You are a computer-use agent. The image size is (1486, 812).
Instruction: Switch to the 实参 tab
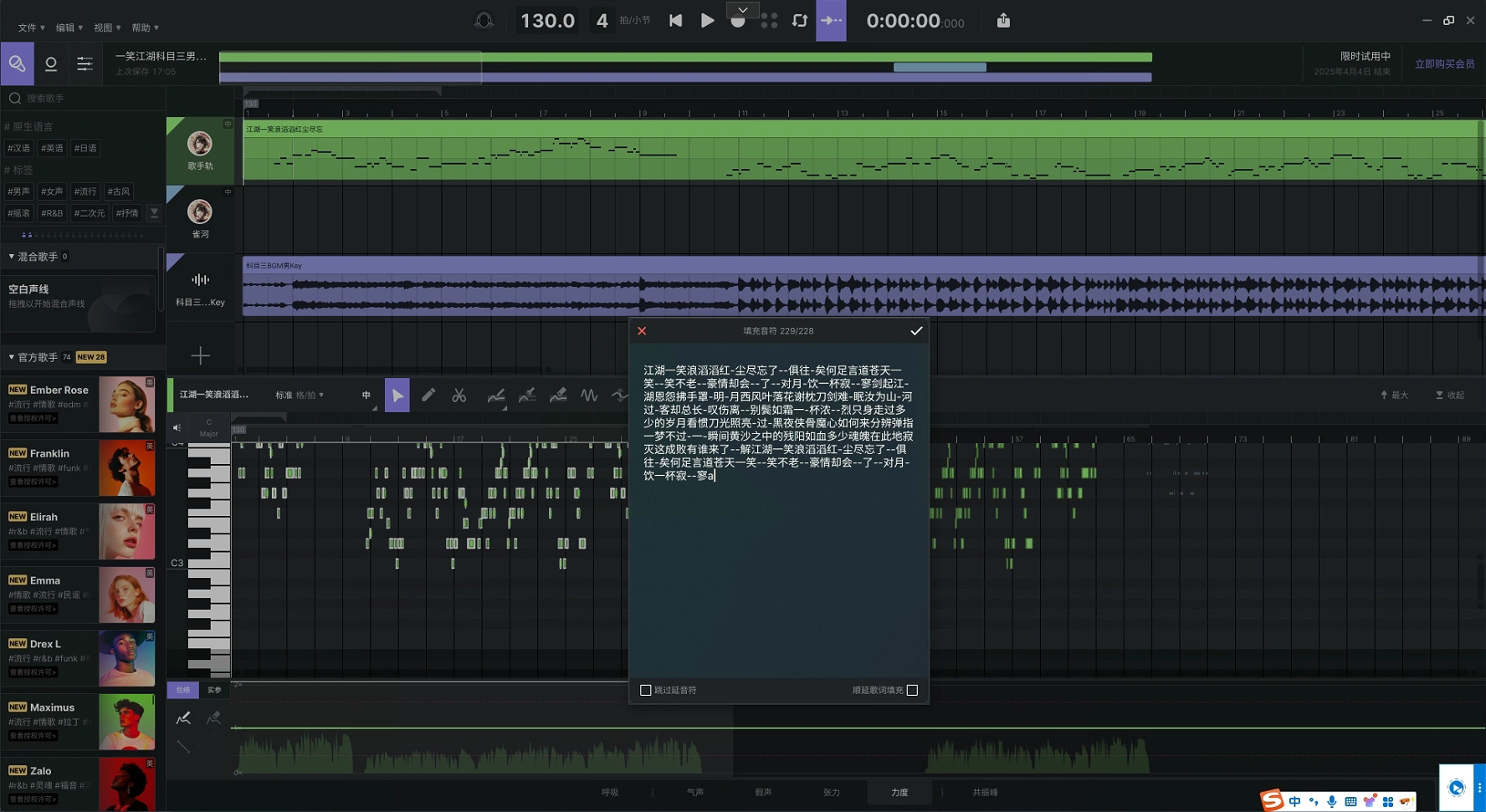click(x=215, y=690)
